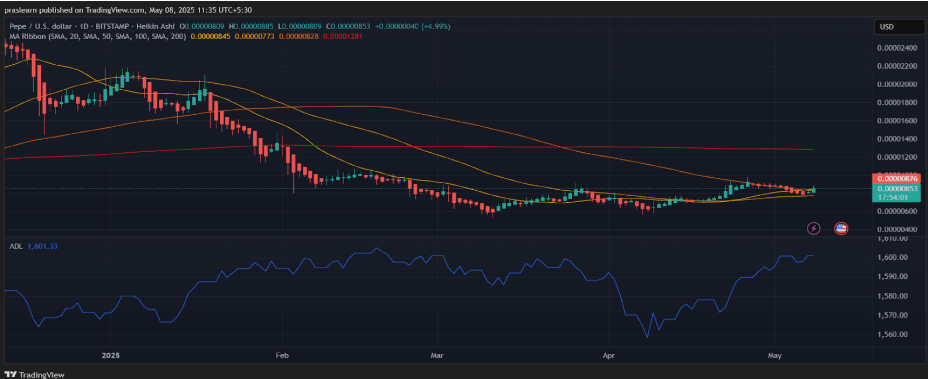Click the MA Ribbon indicator legend

point(96,36)
